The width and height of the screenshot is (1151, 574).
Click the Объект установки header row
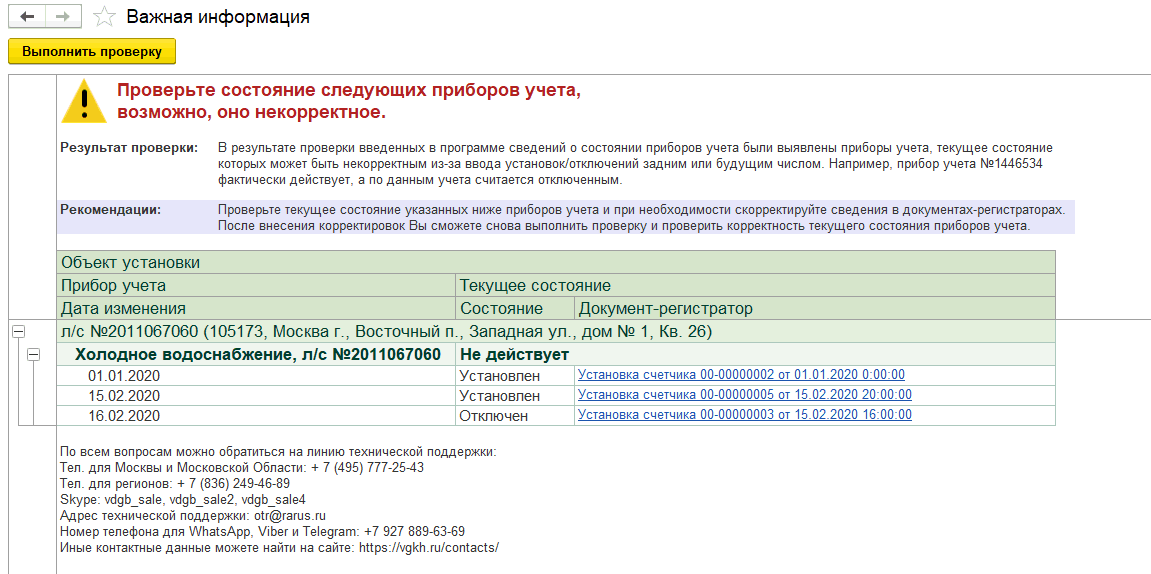click(x=556, y=262)
